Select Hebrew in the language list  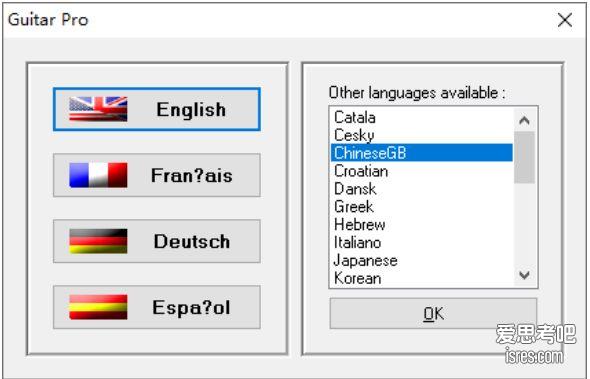(x=421, y=225)
